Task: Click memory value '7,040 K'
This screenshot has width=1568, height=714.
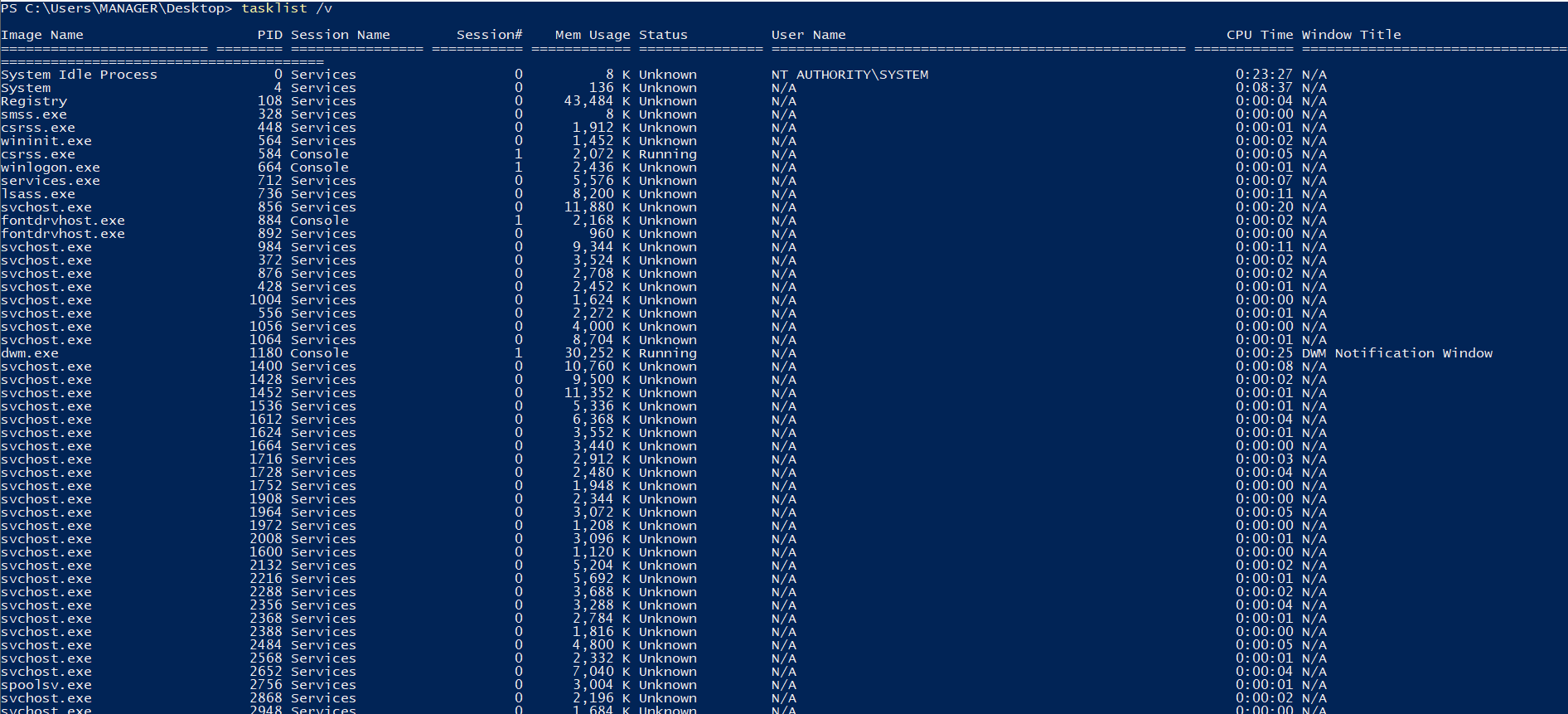Action: pyautogui.click(x=602, y=672)
